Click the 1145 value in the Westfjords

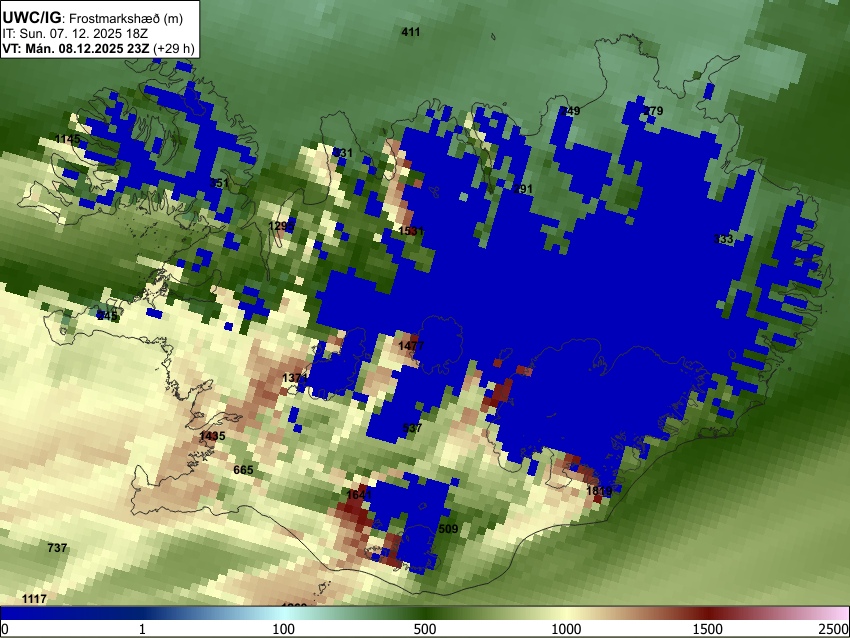tap(68, 139)
